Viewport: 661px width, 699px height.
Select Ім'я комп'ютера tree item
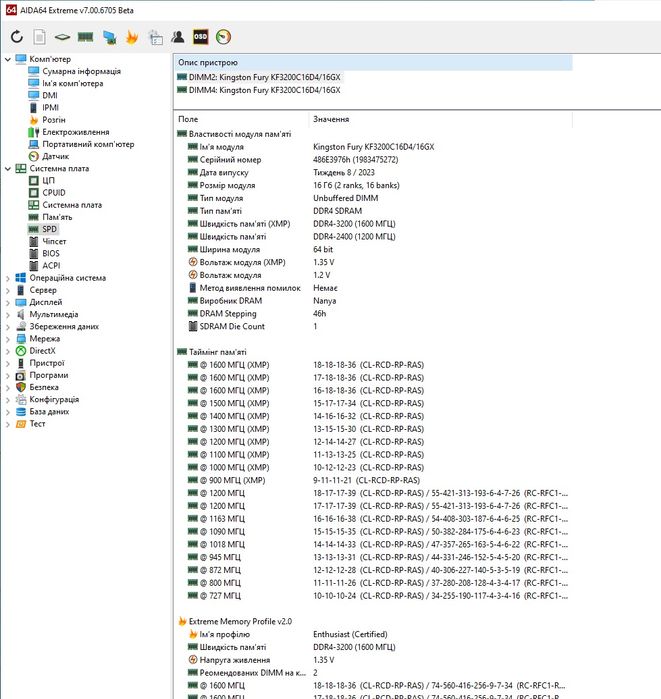click(73, 83)
